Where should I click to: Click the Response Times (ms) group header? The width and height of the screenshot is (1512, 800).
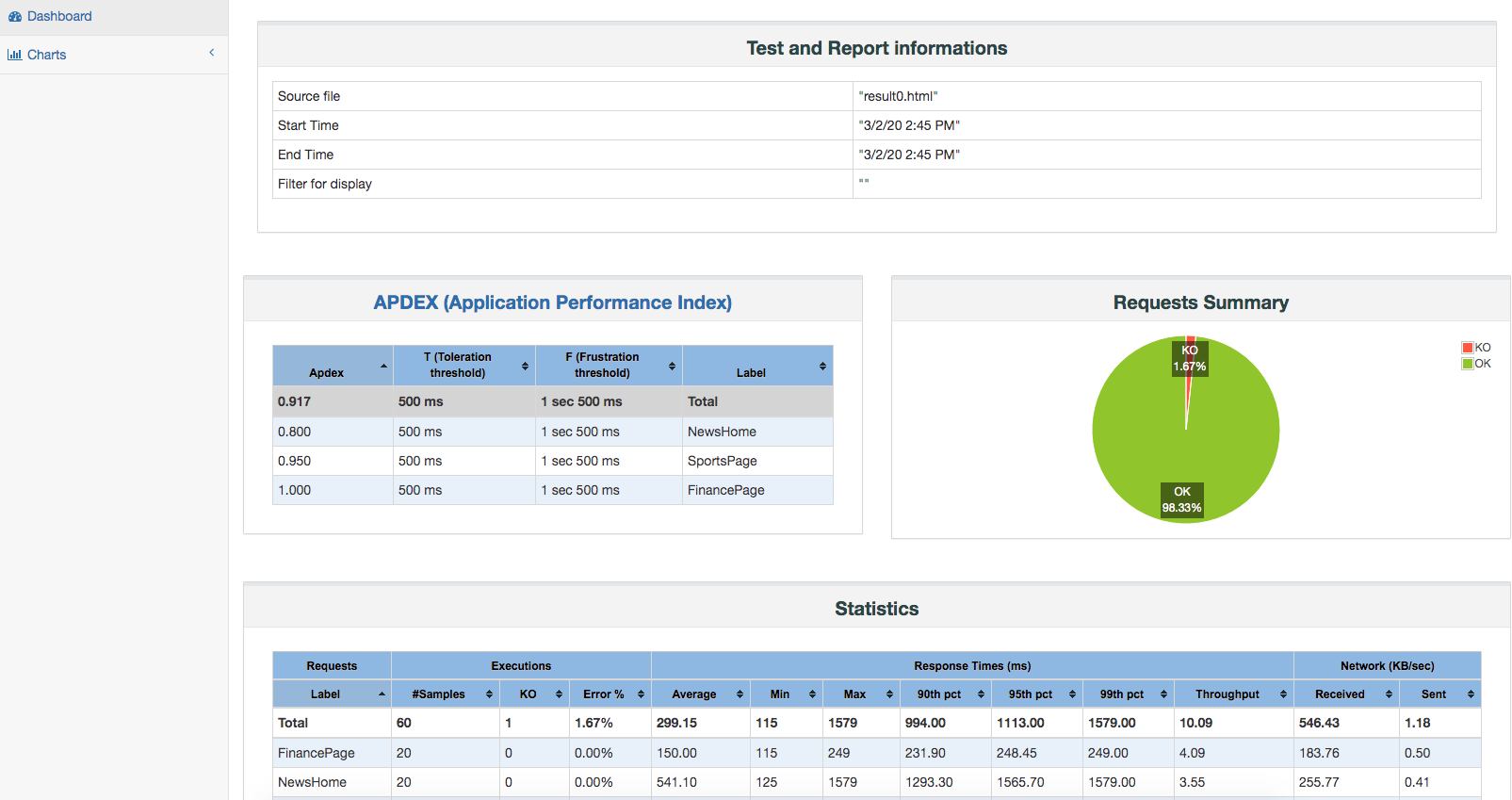coord(972,666)
